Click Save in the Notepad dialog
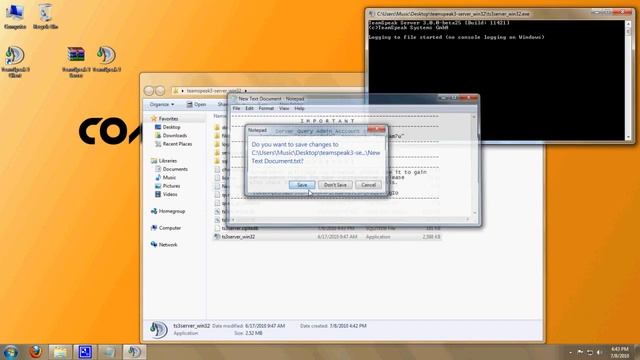The height and width of the screenshot is (360, 640). click(x=302, y=185)
